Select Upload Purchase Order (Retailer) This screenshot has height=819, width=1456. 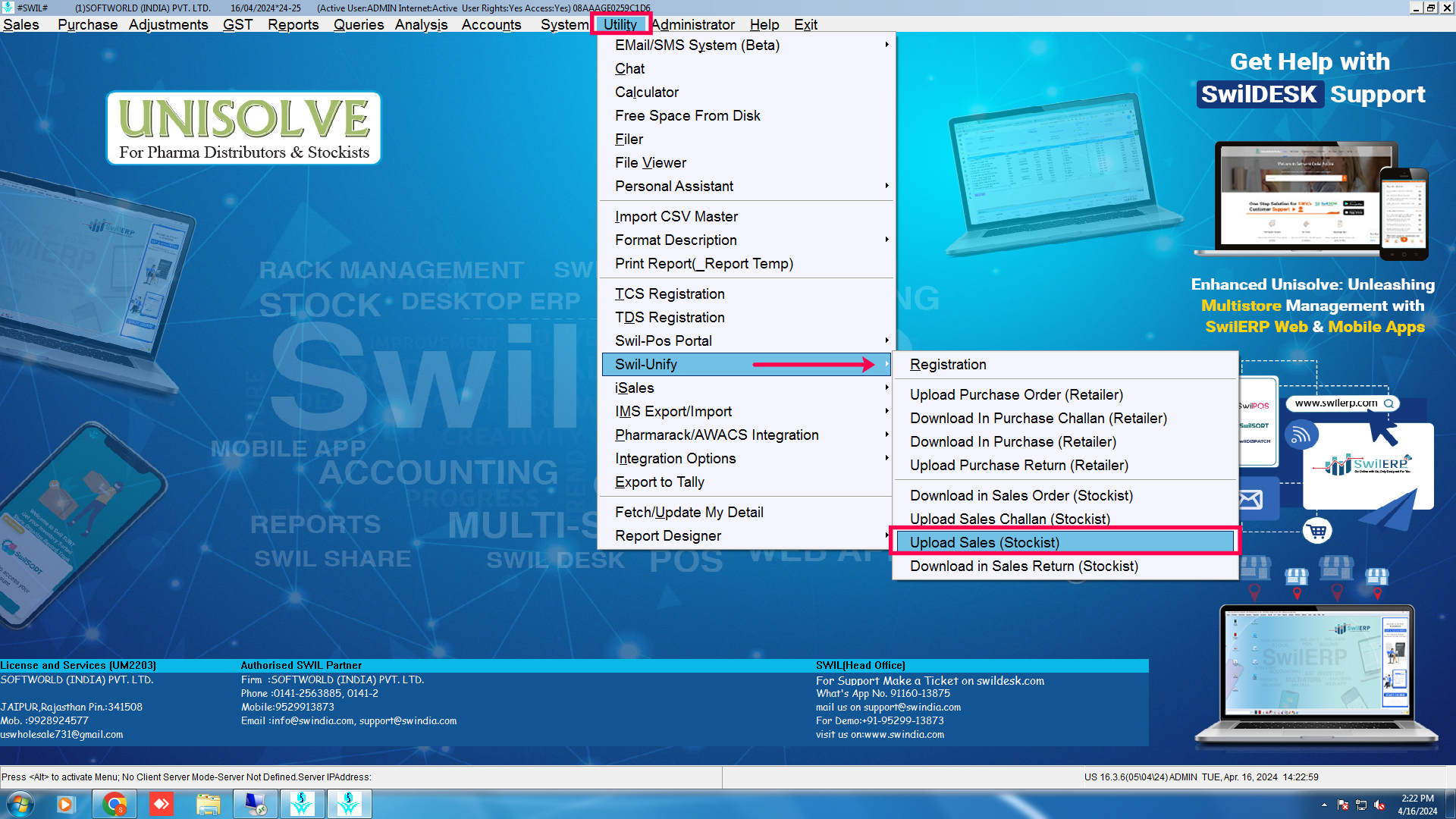(x=1065, y=394)
